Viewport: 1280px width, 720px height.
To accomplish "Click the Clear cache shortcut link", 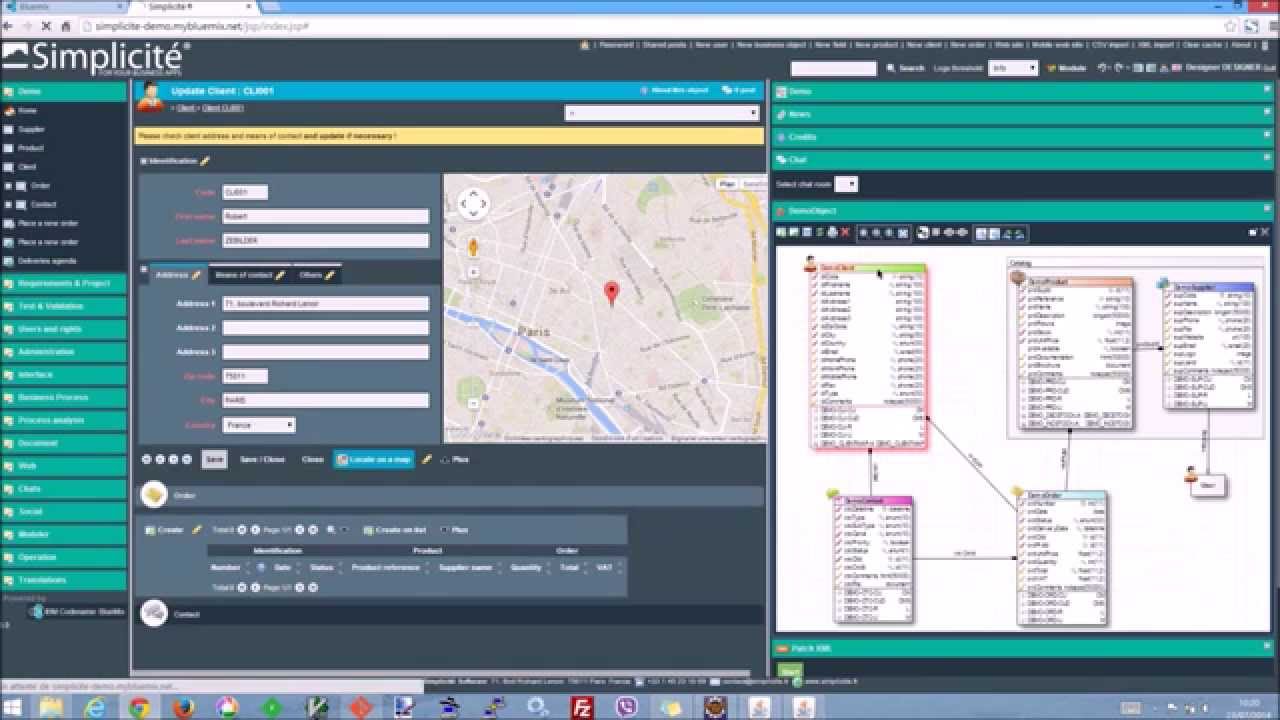I will 1202,45.
